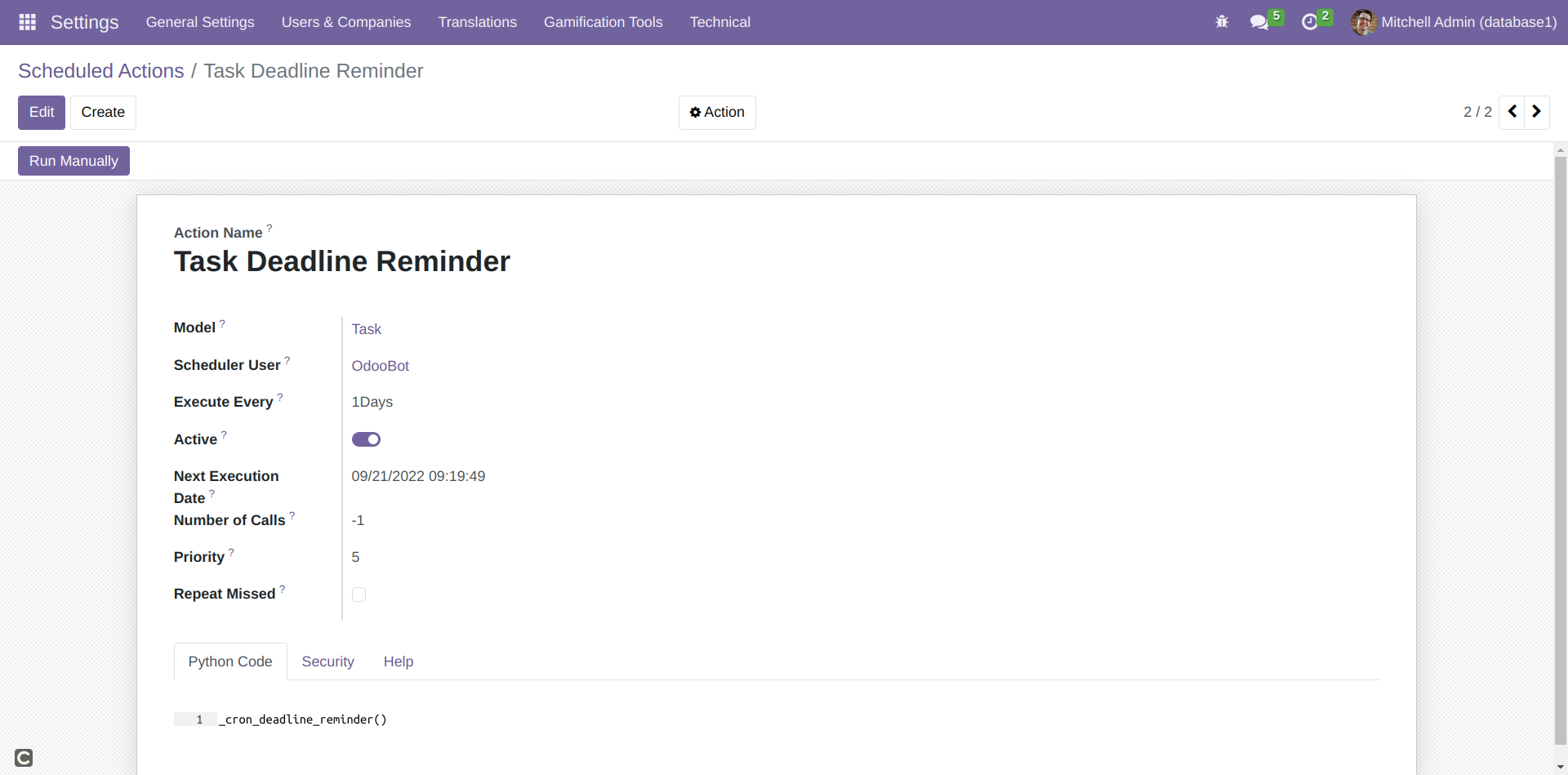
Task: Click help mark beside Priority label
Action: [231, 552]
